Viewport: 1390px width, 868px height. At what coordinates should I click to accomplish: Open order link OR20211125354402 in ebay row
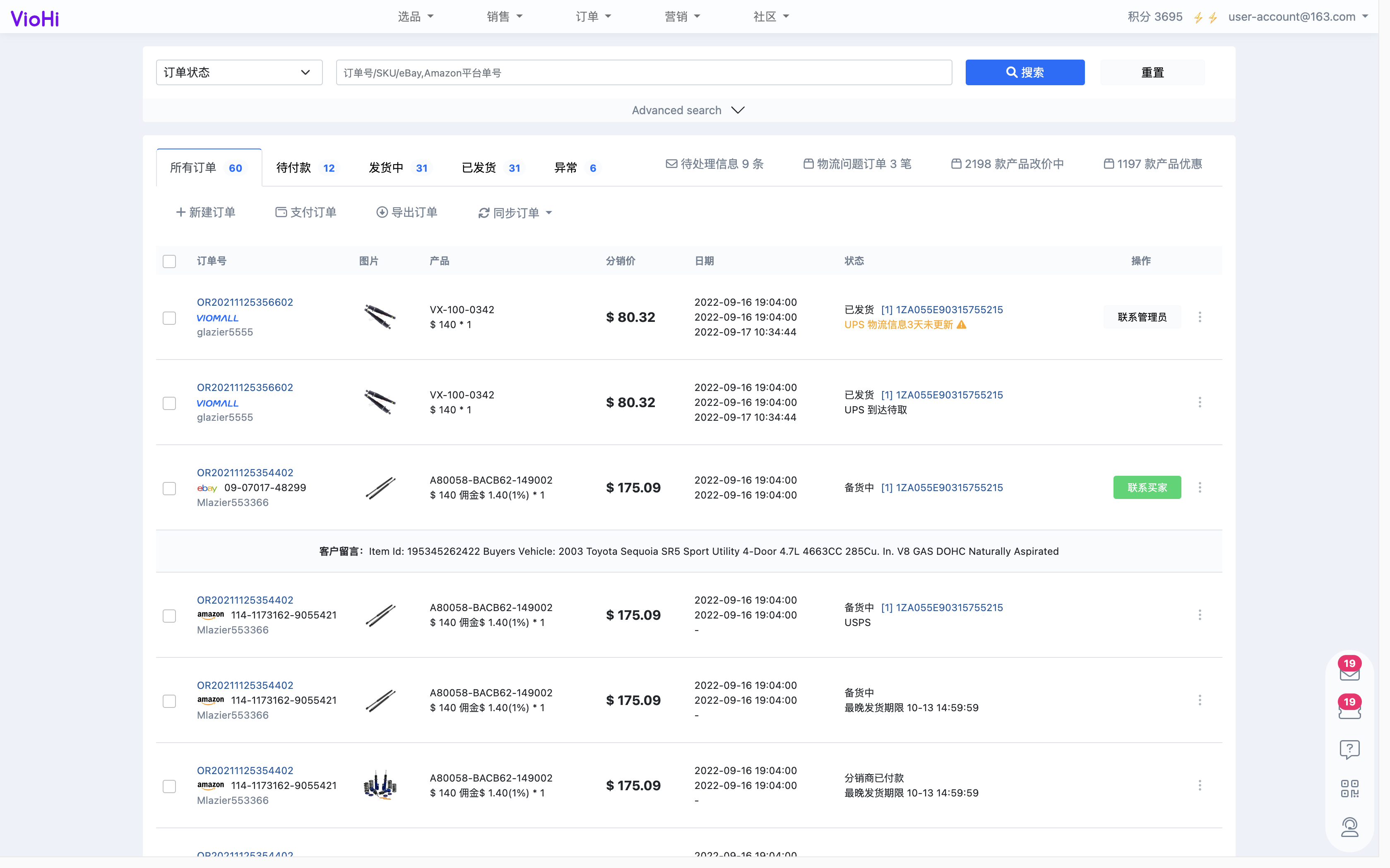coord(245,472)
